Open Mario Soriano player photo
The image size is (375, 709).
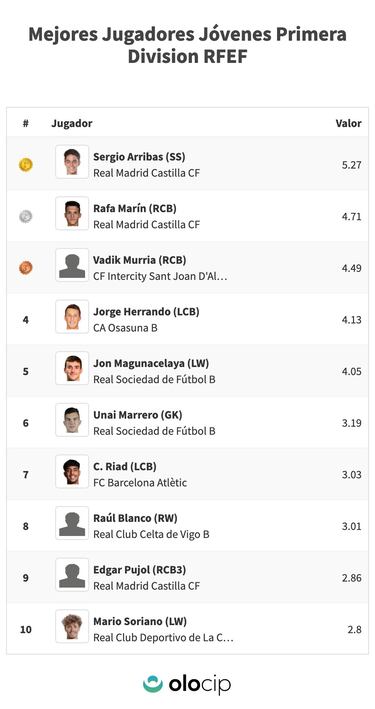(x=72, y=626)
